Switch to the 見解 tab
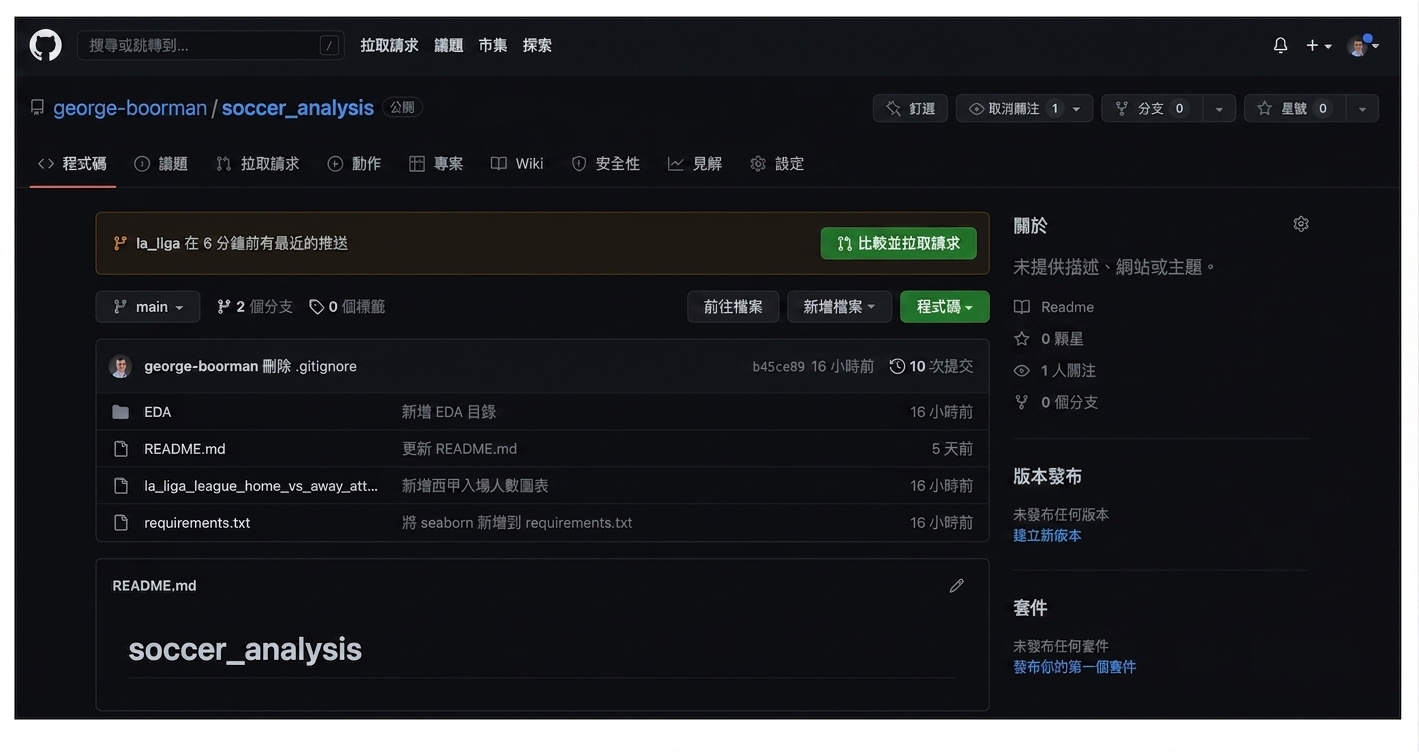This screenshot has height=752, width=1419. (x=695, y=163)
